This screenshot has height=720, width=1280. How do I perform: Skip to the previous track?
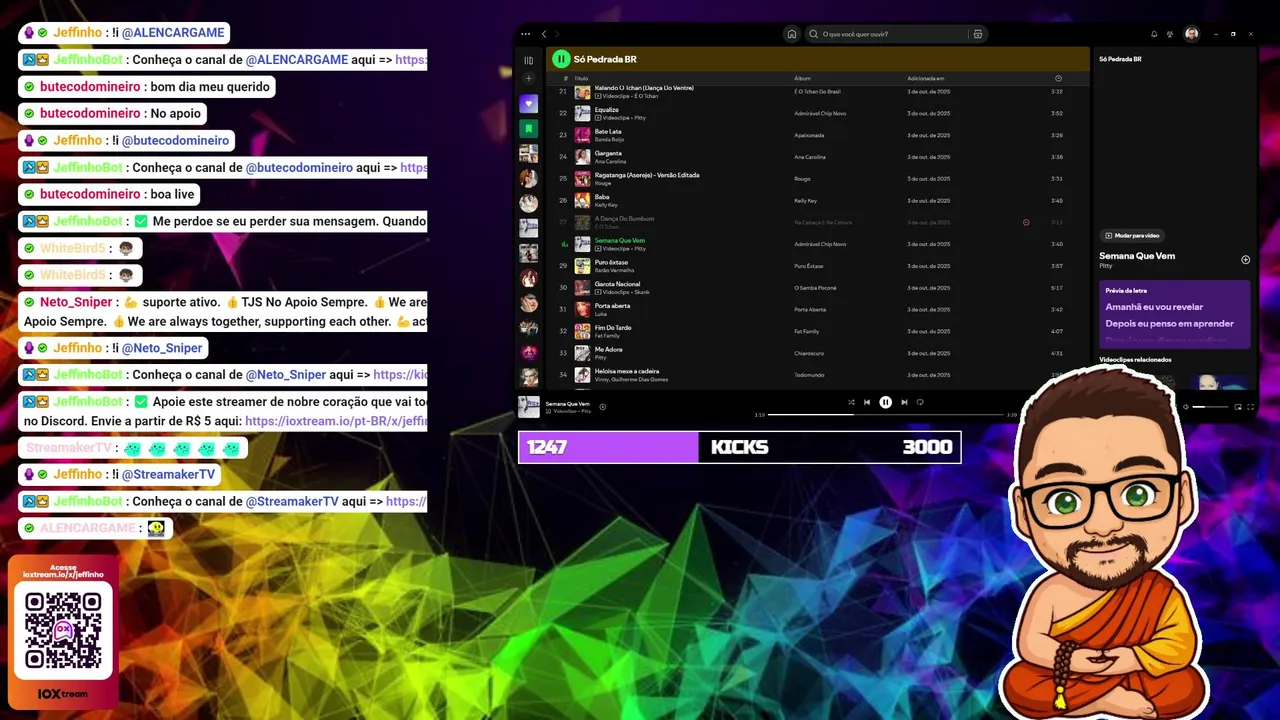[867, 402]
